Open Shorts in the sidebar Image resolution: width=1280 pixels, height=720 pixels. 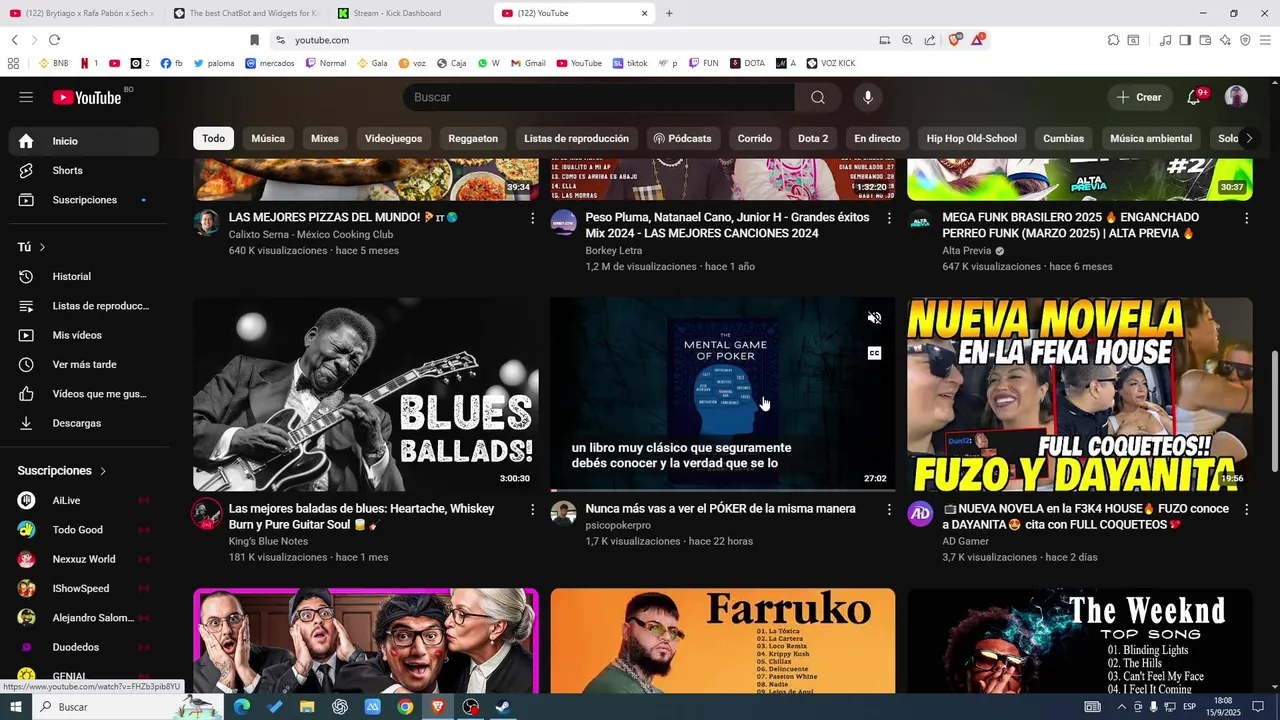pos(84,171)
